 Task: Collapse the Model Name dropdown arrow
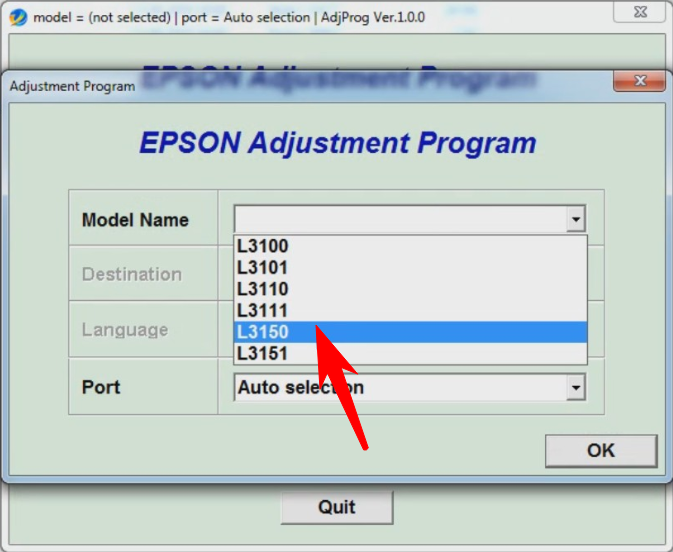tap(575, 219)
